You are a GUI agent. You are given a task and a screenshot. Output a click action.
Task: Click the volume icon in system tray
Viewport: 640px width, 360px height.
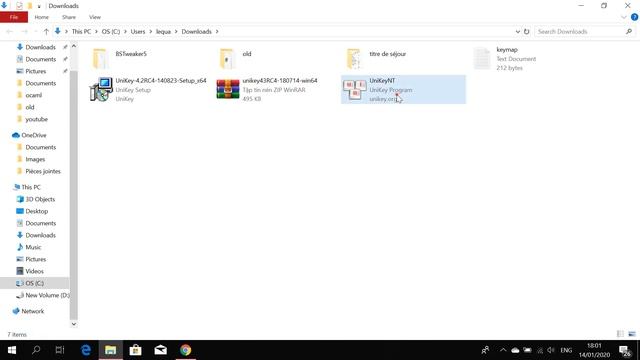click(x=551, y=350)
